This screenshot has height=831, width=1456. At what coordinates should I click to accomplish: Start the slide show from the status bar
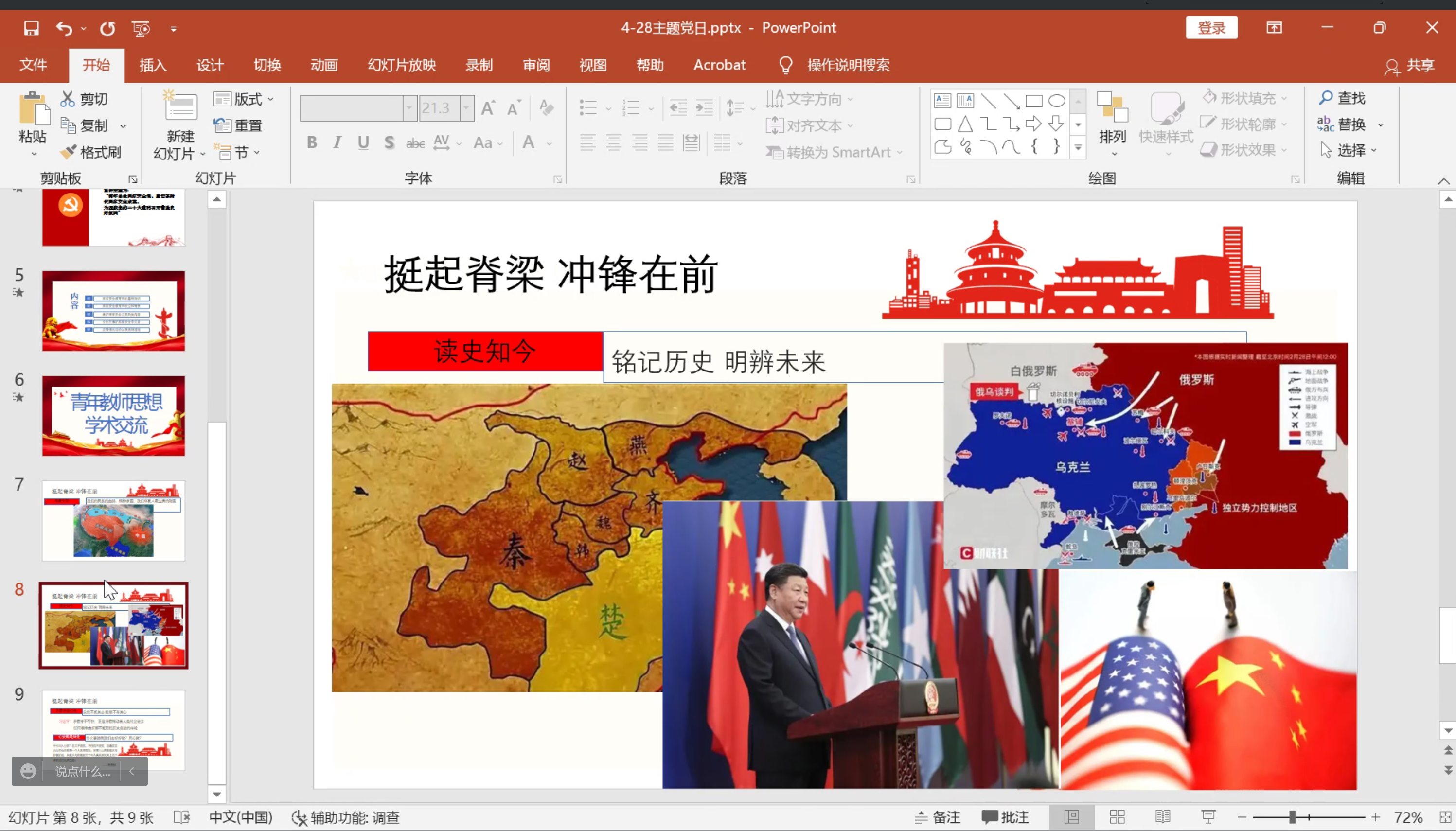1208,817
